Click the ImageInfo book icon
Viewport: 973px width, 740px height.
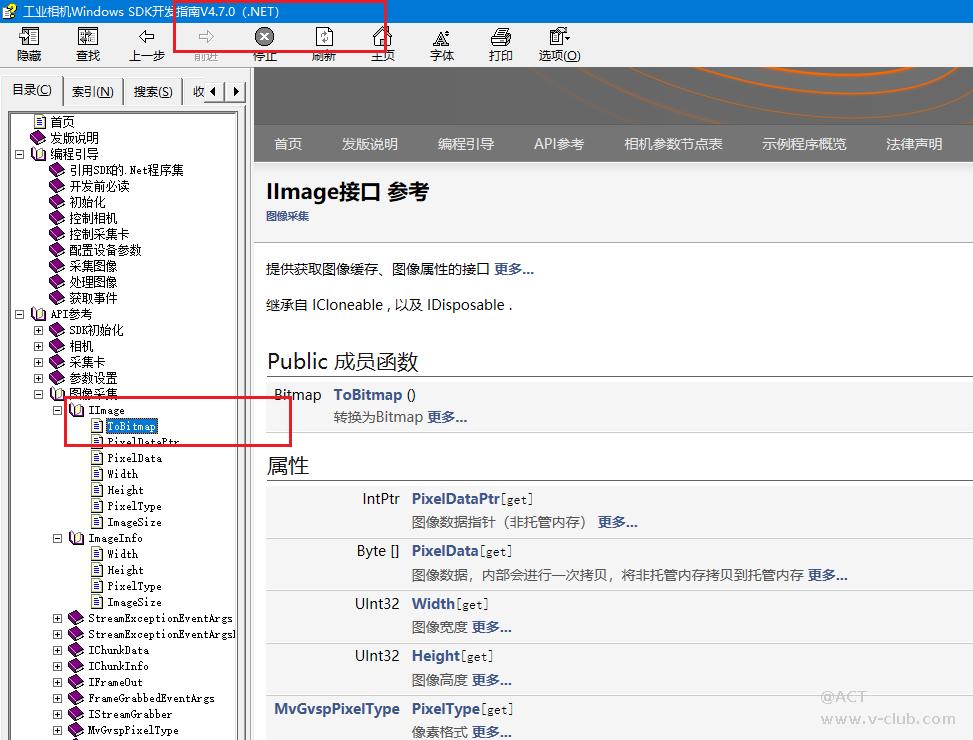point(76,538)
